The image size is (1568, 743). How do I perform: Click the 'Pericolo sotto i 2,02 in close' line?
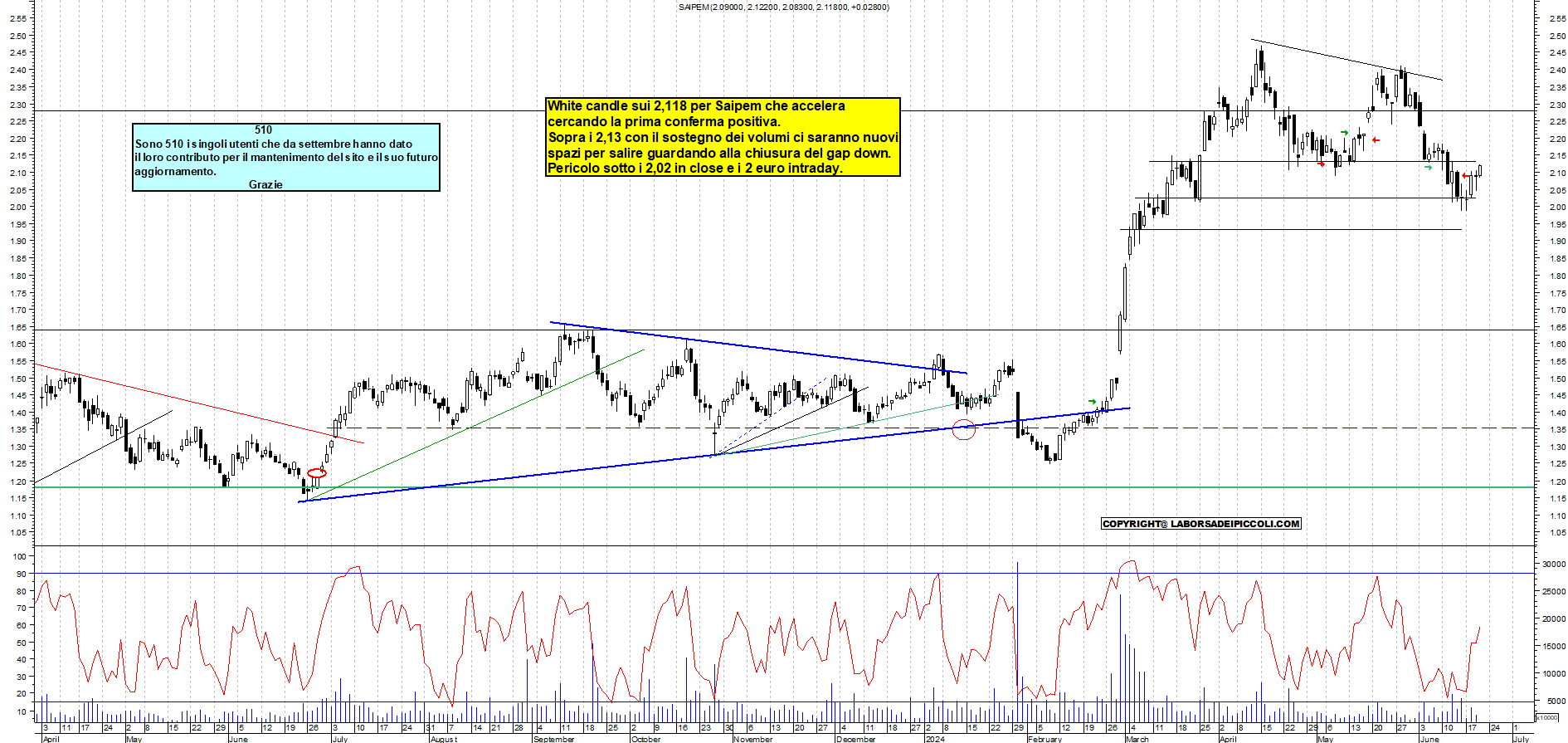pyautogui.click(x=694, y=169)
